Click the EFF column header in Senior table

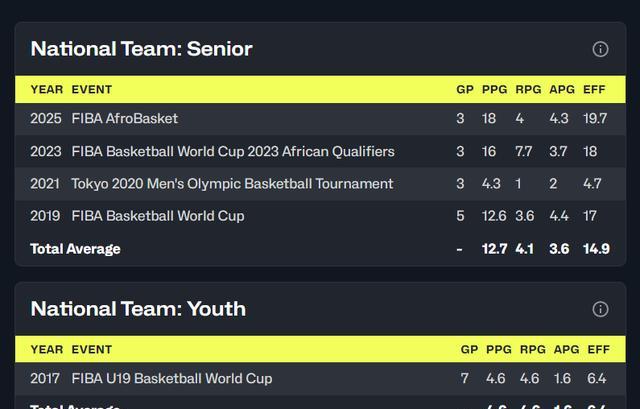pos(594,89)
